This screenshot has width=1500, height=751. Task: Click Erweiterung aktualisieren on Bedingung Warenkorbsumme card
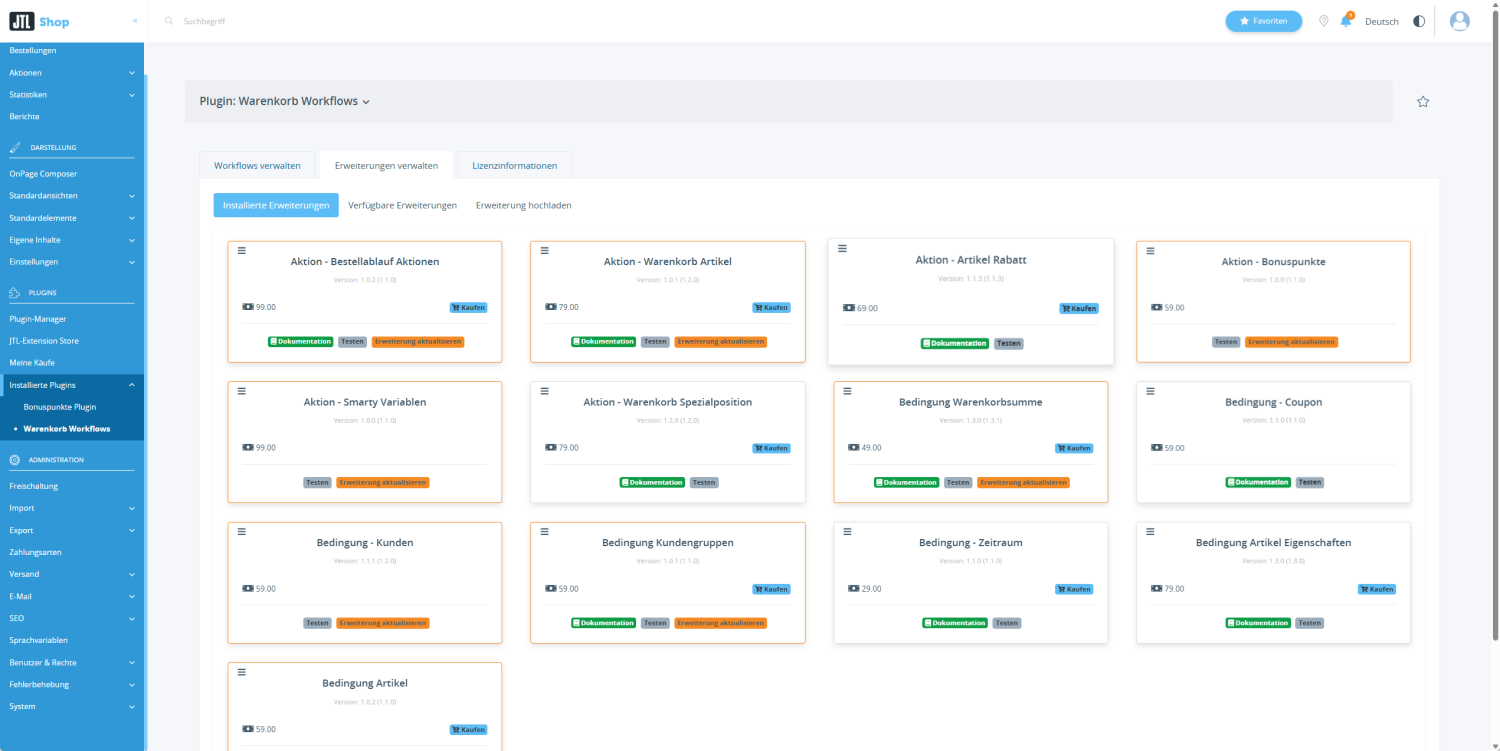(x=1023, y=482)
